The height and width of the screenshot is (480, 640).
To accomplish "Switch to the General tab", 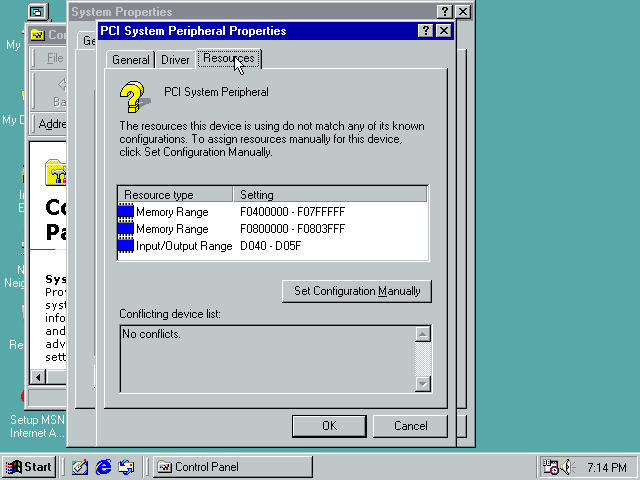I will tap(131, 60).
